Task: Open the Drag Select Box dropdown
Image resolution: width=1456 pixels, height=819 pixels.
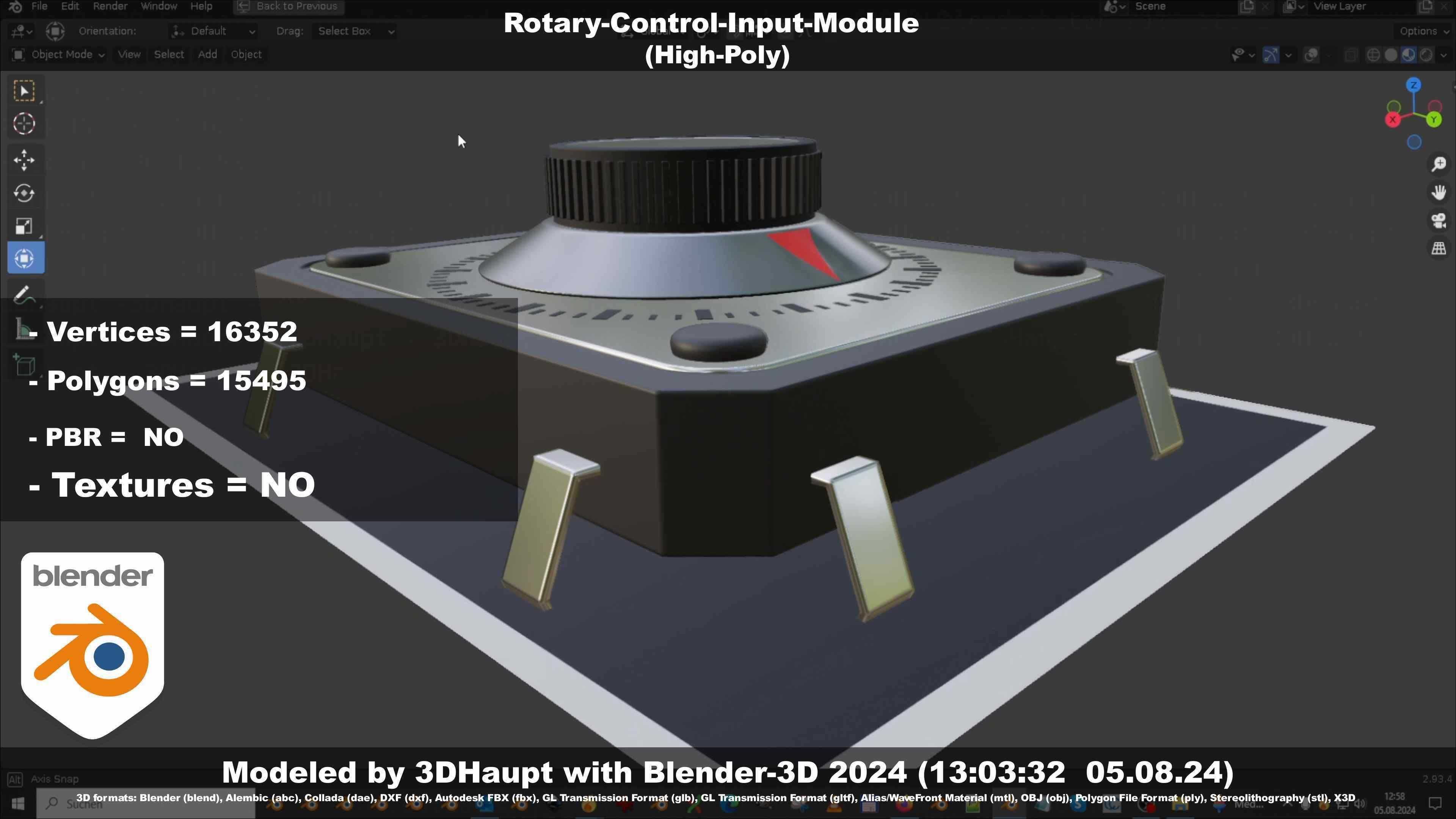Action: point(355,31)
